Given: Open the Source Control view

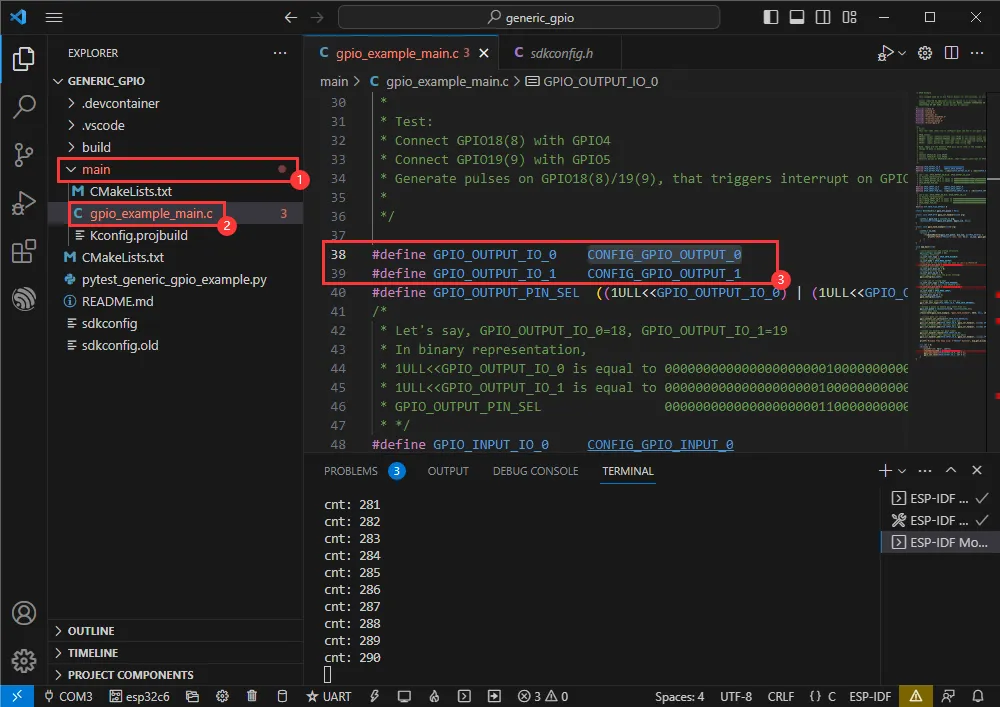Looking at the screenshot, I should (22, 155).
